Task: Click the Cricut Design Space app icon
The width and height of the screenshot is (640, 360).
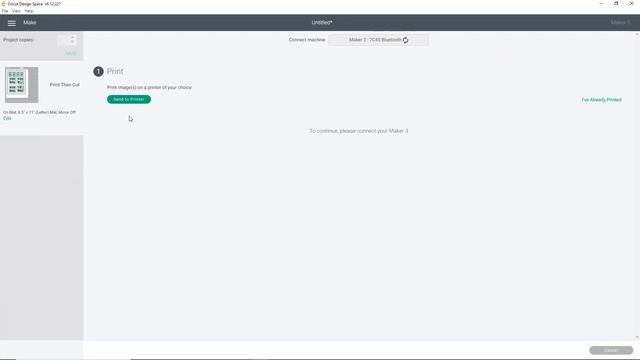Action: (4, 4)
